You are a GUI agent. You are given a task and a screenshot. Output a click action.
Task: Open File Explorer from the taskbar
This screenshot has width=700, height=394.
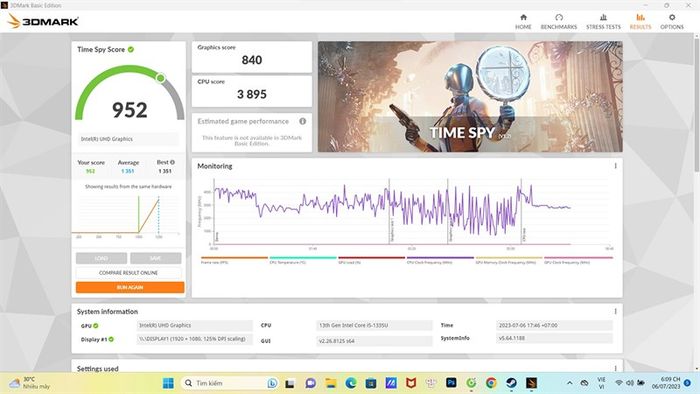tap(331, 383)
